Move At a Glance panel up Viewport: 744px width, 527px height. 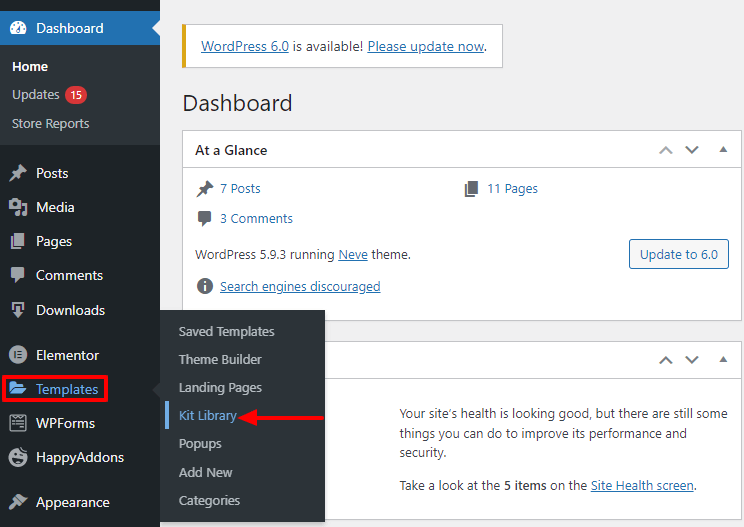click(x=666, y=150)
